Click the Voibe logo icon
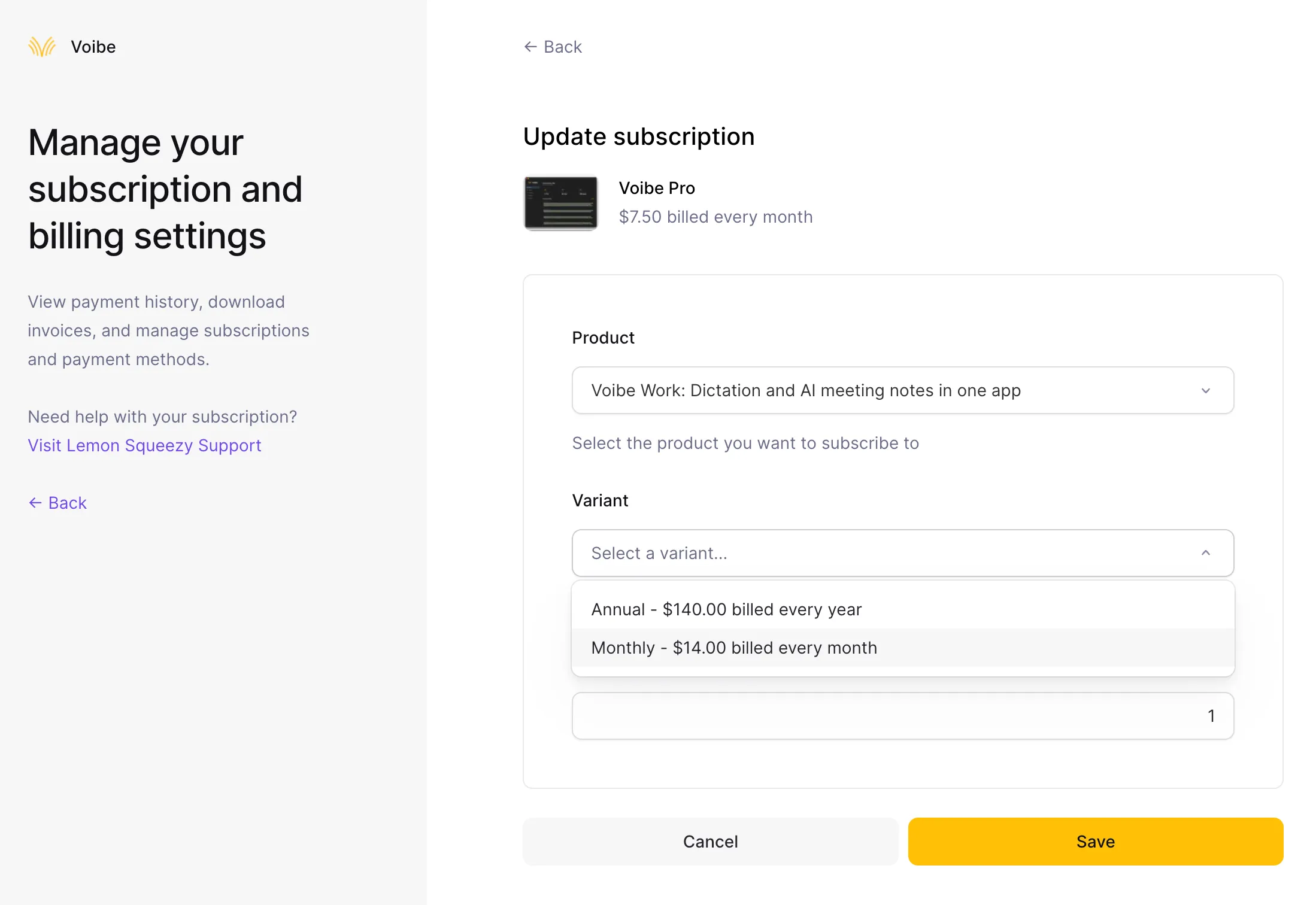This screenshot has width=1316, height=905. [42, 47]
